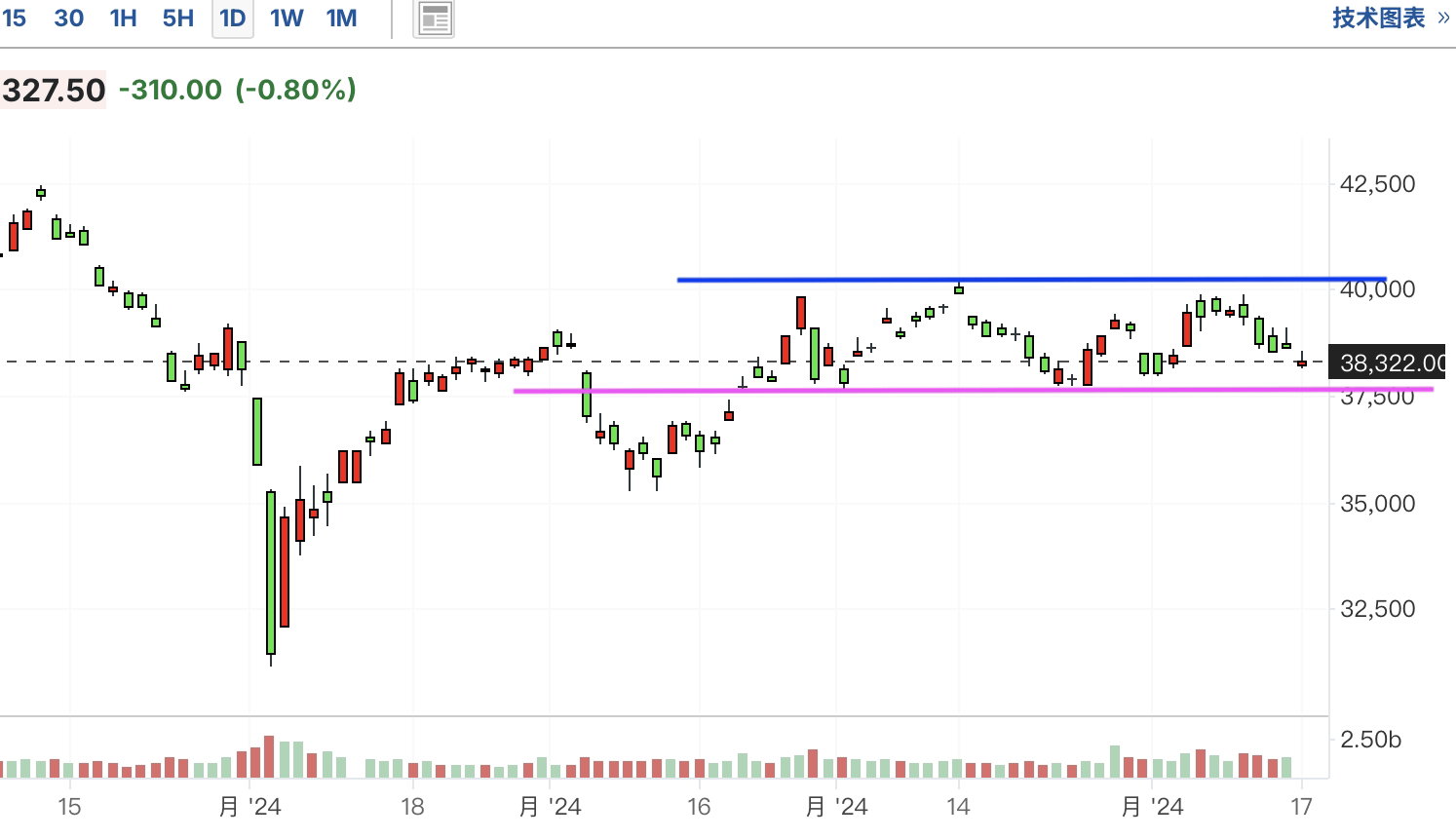The width and height of the screenshot is (1456, 840).
Task: Click the 32,500 price axis label
Action: (1377, 609)
